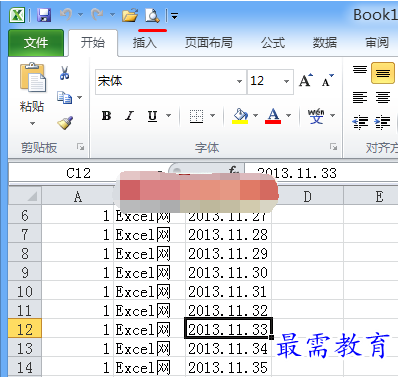
Task: Center text horizontally
Action: point(383,97)
